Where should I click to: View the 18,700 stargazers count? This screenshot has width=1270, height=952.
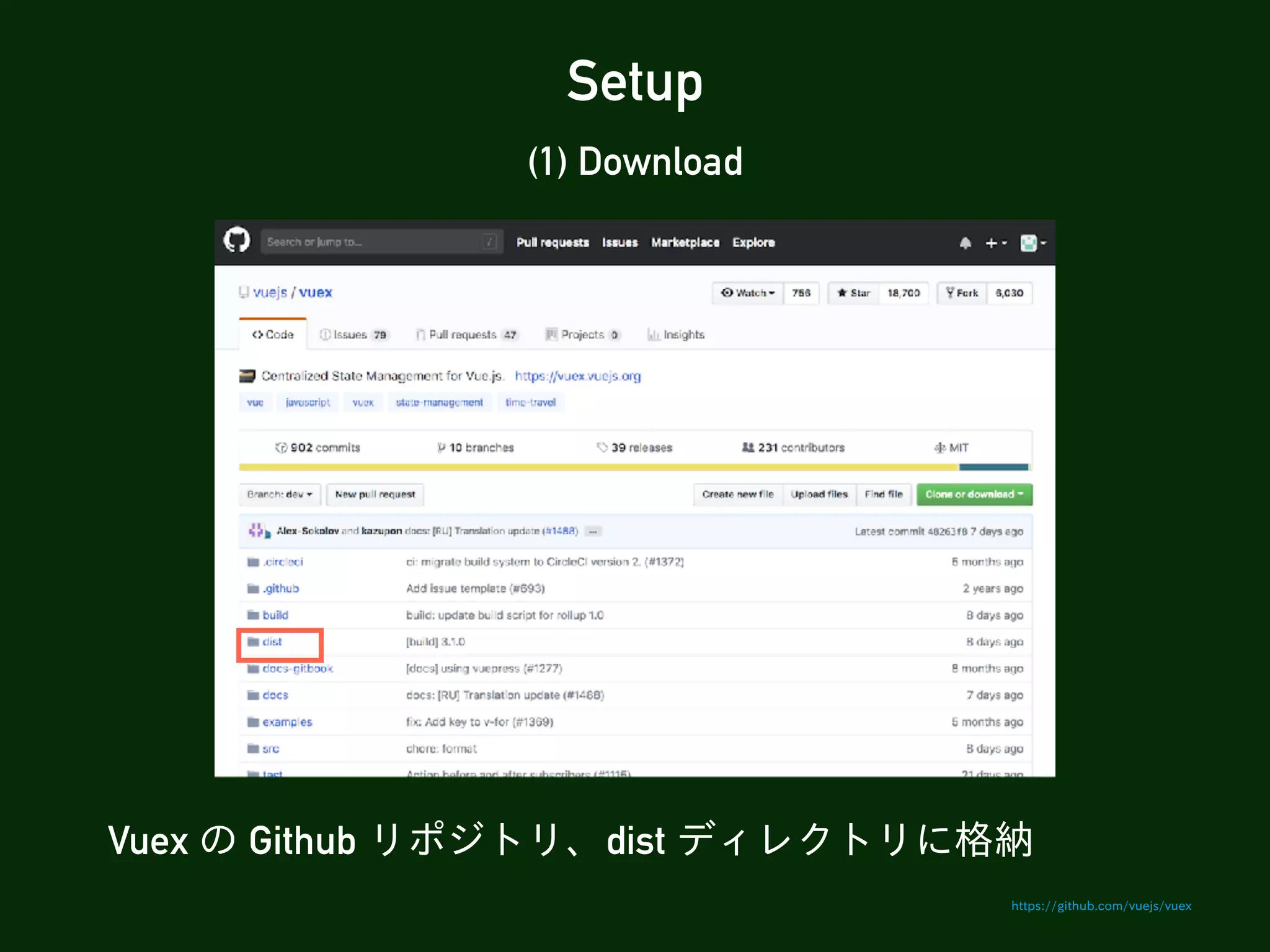click(x=904, y=293)
